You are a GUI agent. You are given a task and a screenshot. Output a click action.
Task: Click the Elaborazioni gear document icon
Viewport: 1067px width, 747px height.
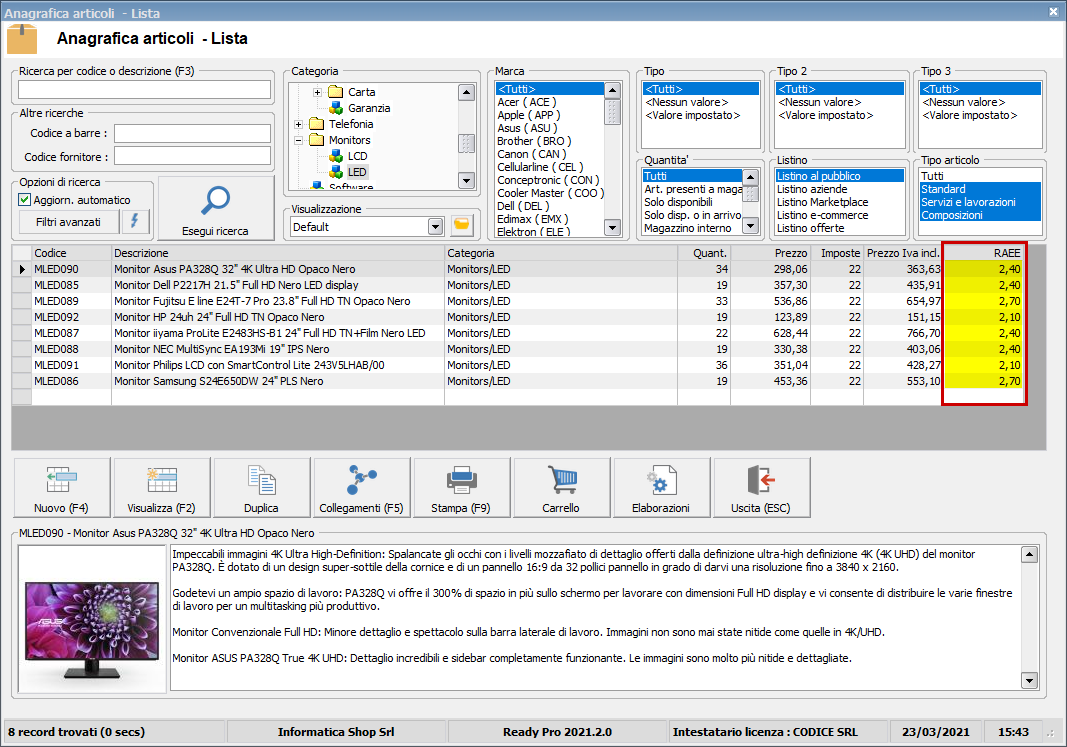661,480
